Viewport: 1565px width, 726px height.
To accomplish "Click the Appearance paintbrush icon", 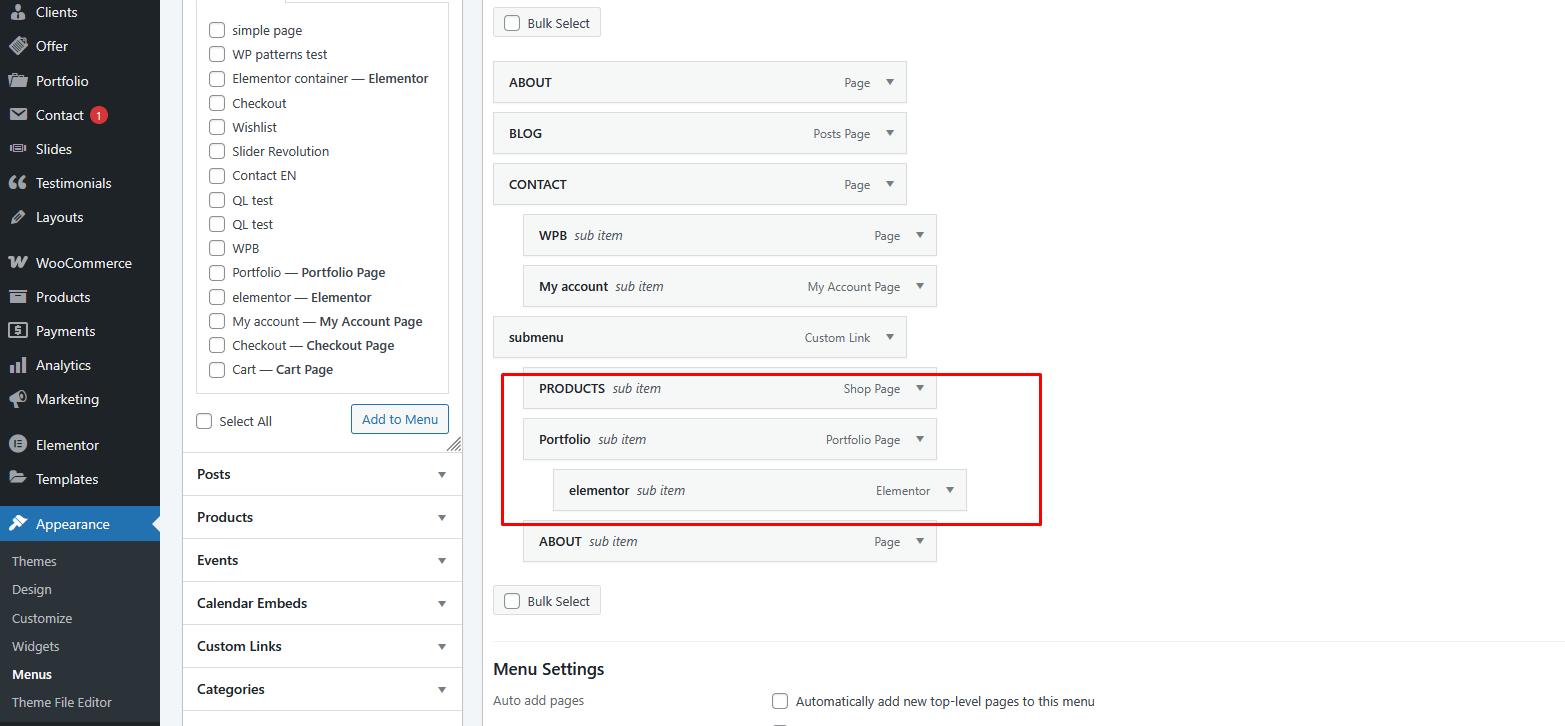I will (18, 524).
